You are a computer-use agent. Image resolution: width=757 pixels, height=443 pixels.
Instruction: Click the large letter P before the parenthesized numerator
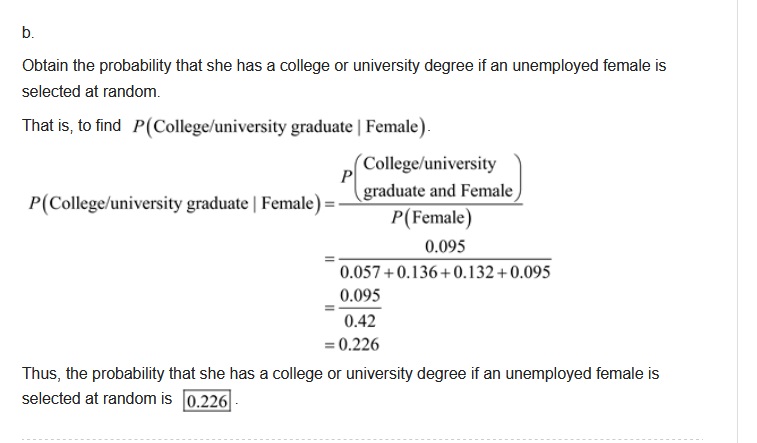point(347,176)
